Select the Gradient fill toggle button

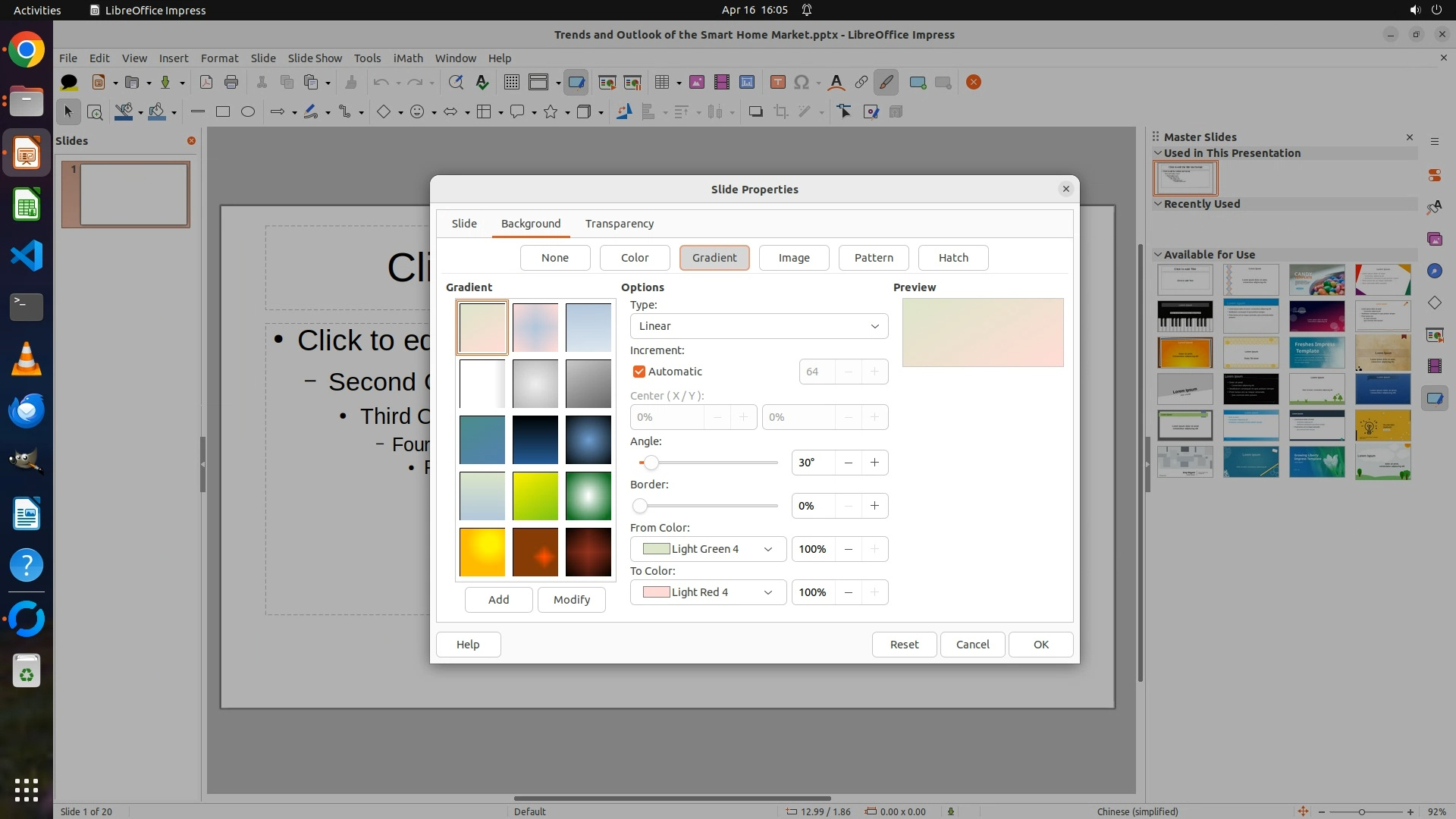click(714, 258)
